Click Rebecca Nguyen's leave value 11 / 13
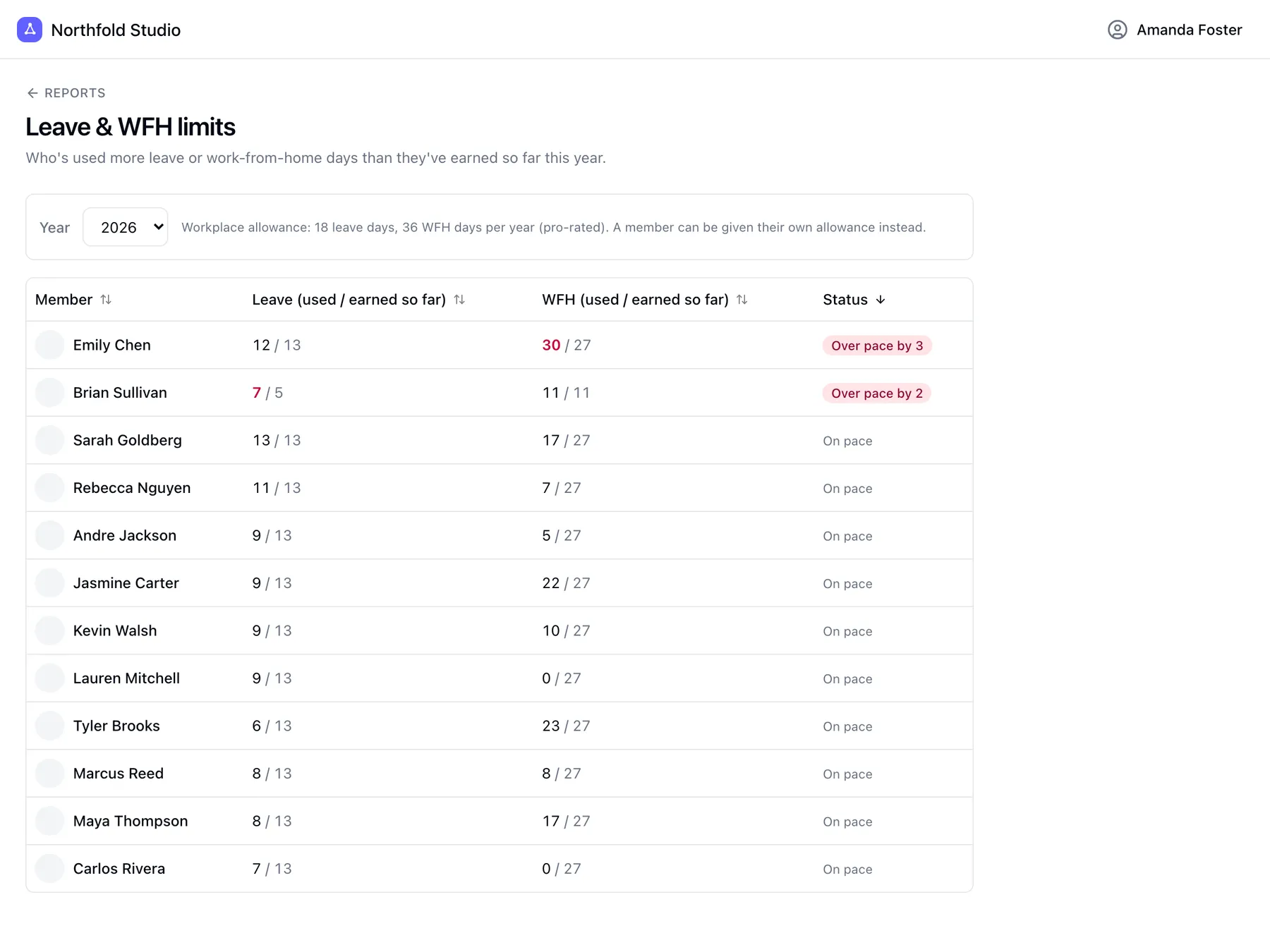Viewport: 1270px width, 952px height. click(277, 488)
